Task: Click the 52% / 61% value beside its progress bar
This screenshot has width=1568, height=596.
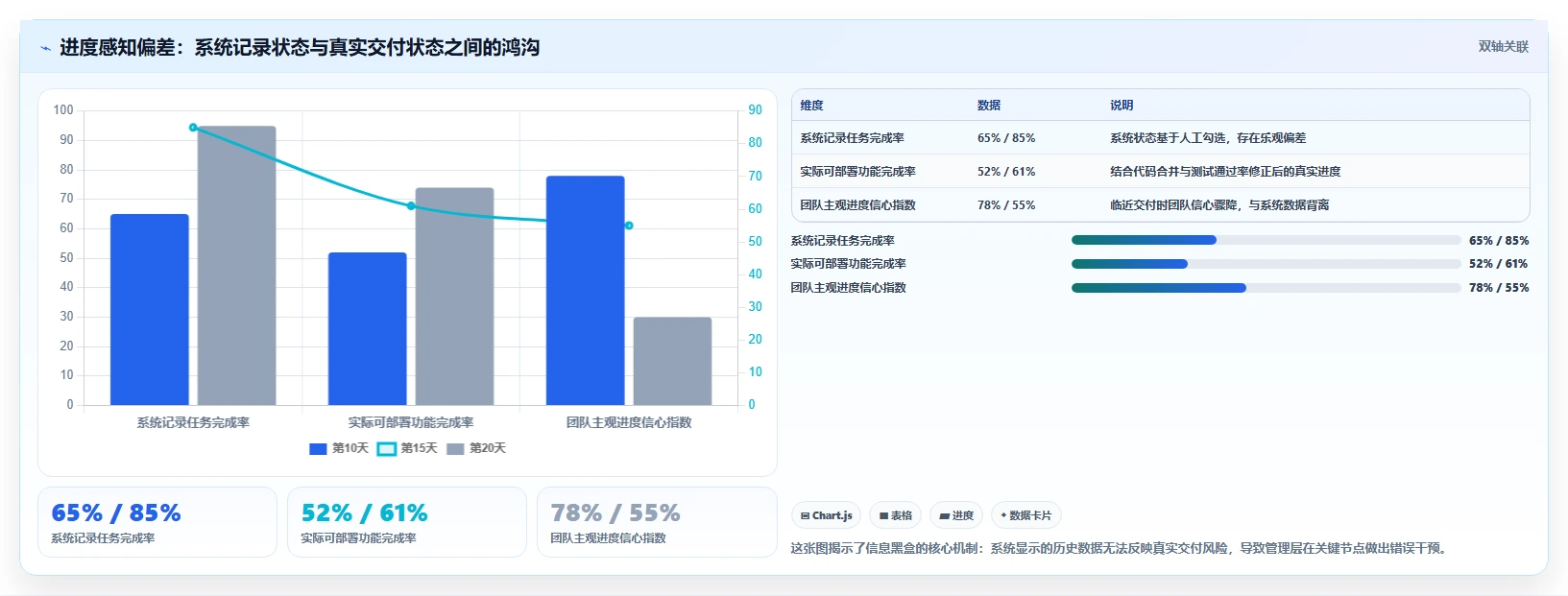Action: 1499,264
